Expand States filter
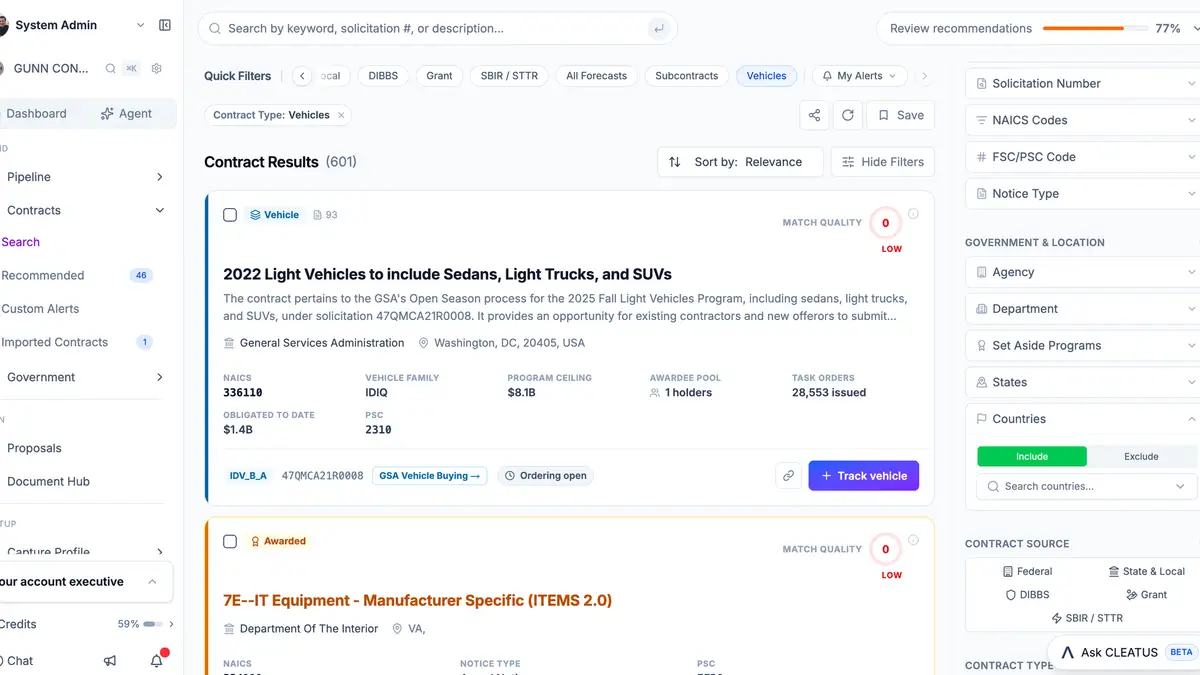Image resolution: width=1200 pixels, height=675 pixels. point(1083,382)
